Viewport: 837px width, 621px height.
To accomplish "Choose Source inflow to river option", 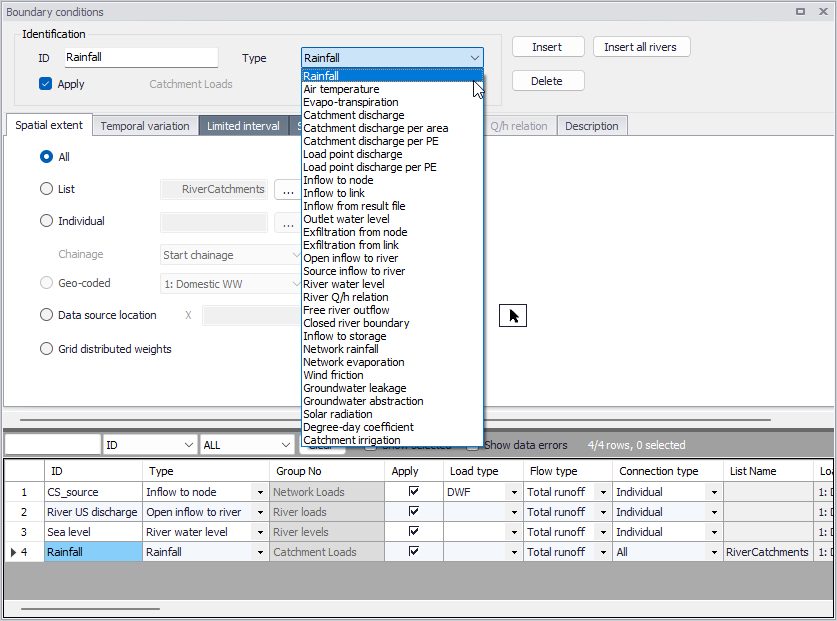I will (392, 271).
